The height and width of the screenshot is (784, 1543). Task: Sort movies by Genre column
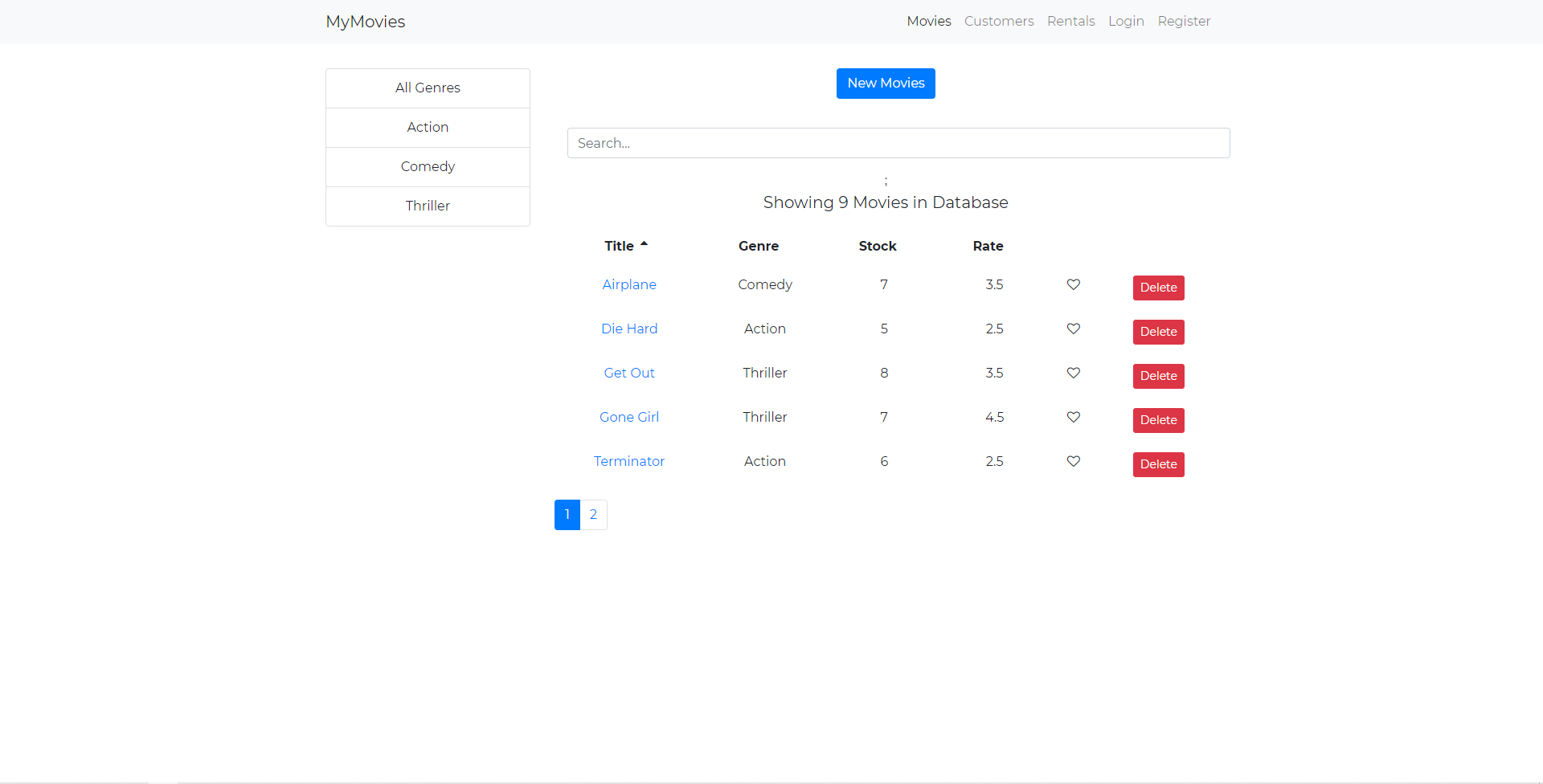tap(758, 246)
